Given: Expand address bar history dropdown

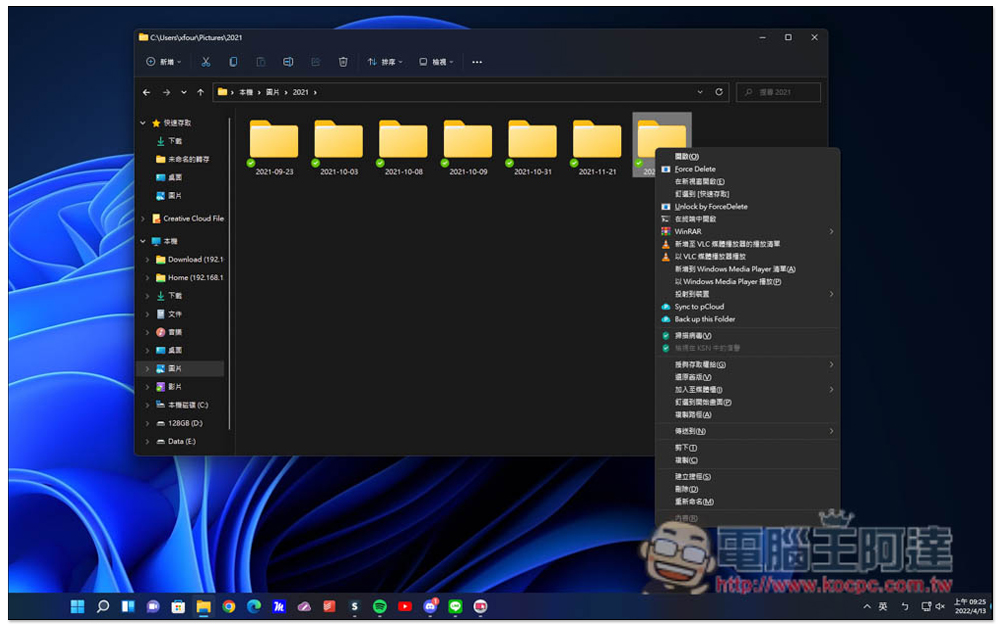Looking at the screenshot, I should (700, 92).
